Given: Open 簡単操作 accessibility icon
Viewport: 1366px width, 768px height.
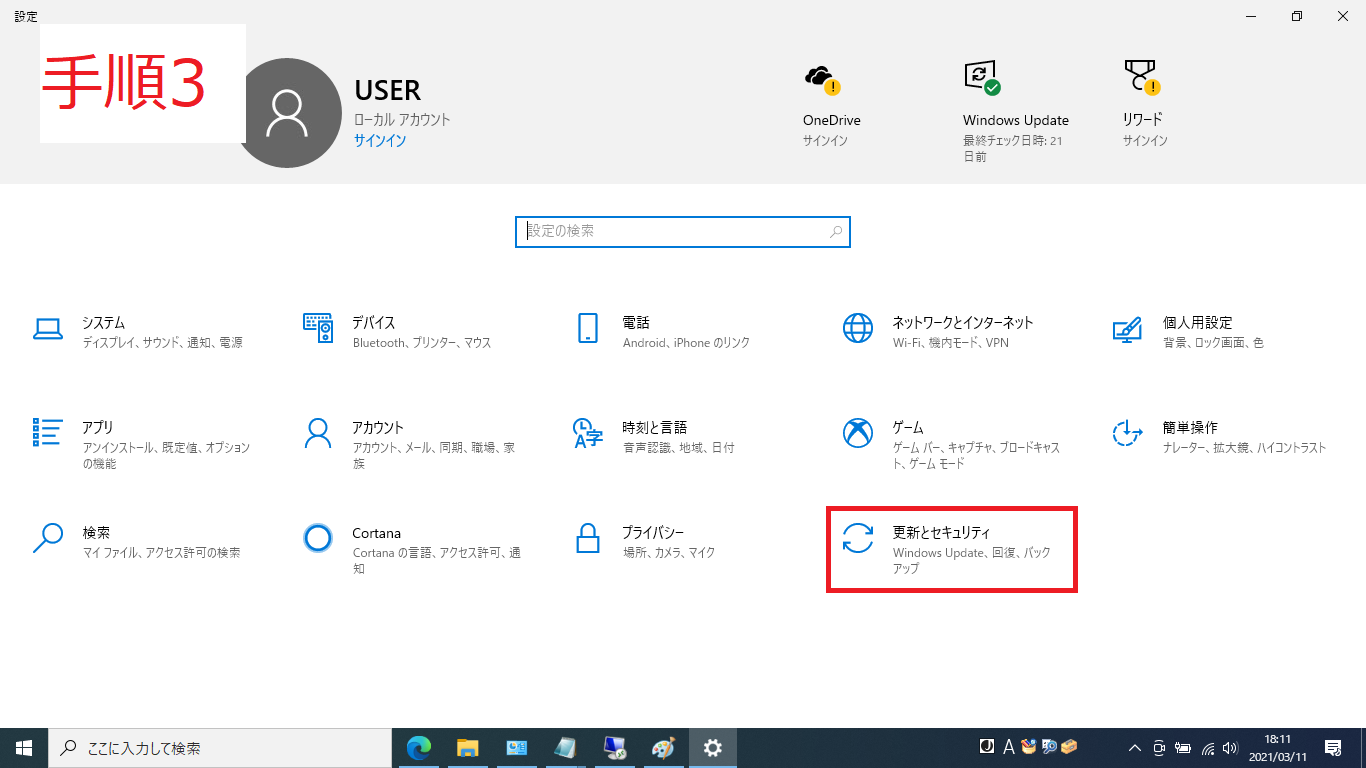Looking at the screenshot, I should pos(1127,432).
